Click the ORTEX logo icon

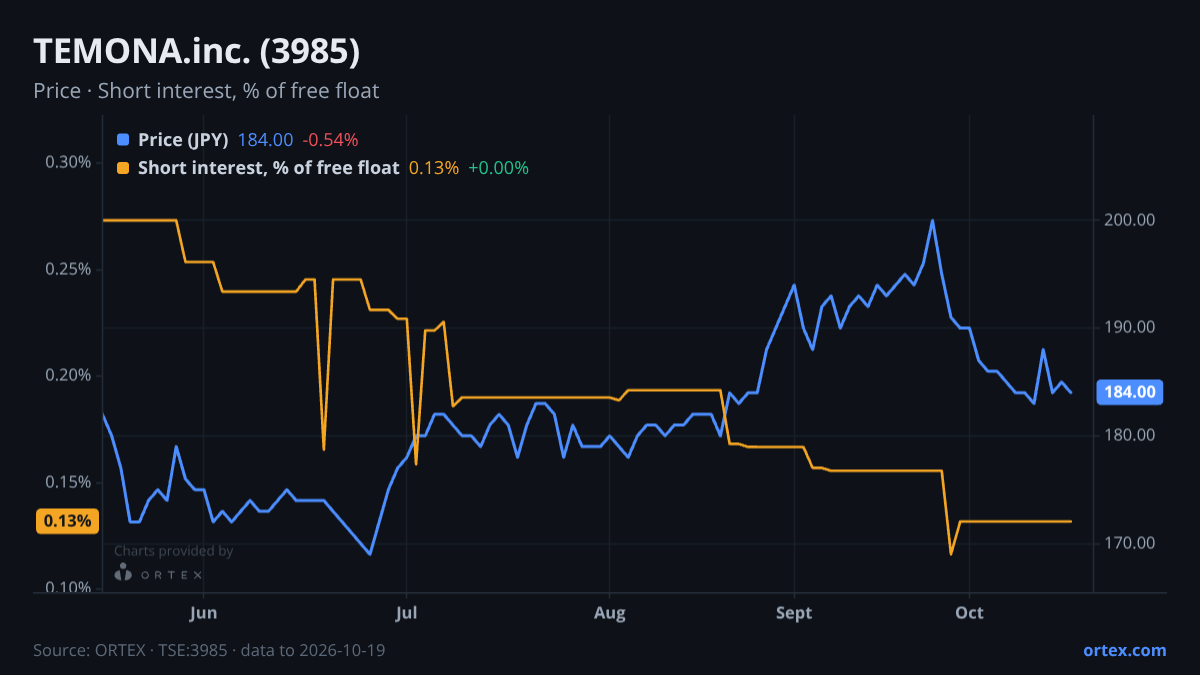click(x=123, y=573)
